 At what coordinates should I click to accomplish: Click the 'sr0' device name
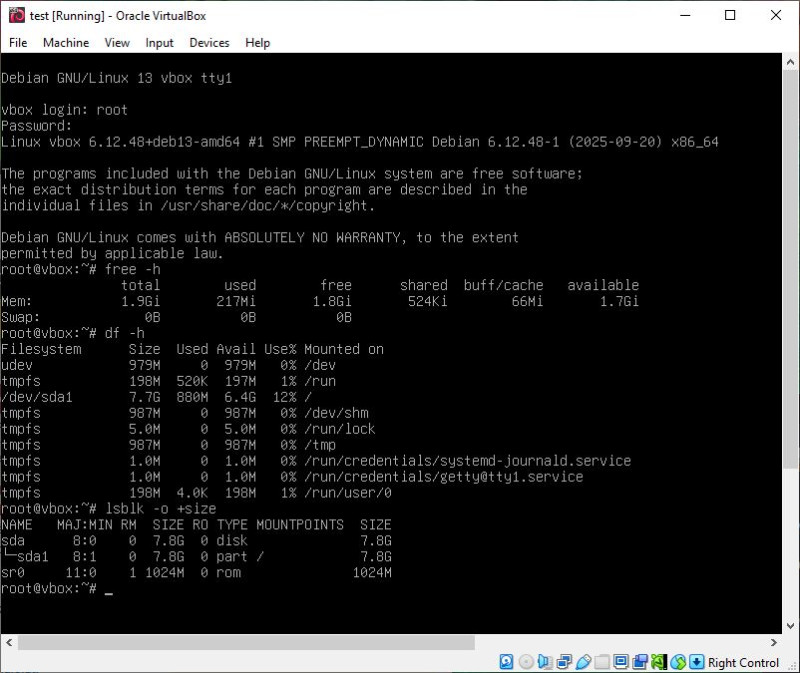tap(13, 572)
